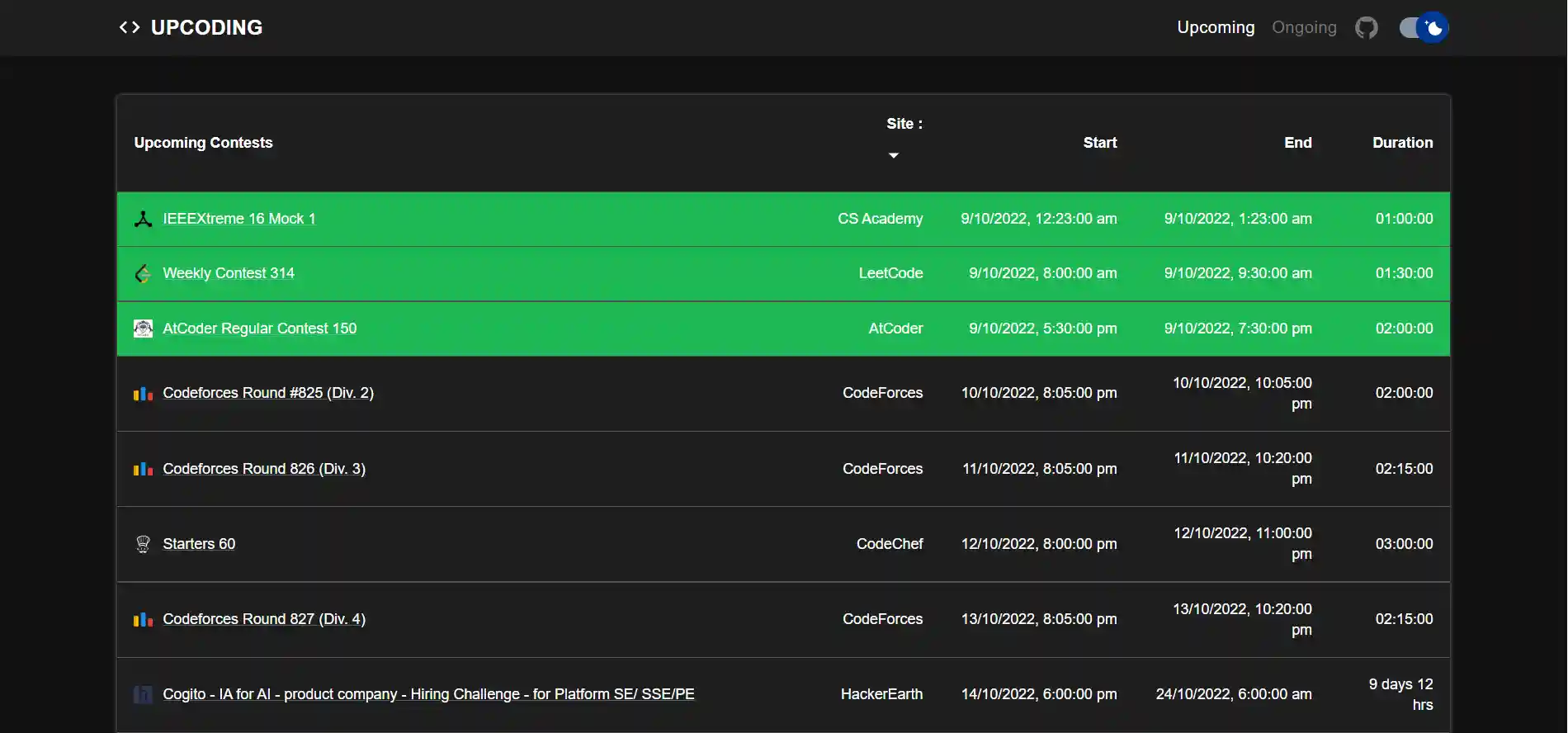Open Codeforces Round 826 (Div. 3) link
Screen dimensions: 1568x733
[x=264, y=469]
